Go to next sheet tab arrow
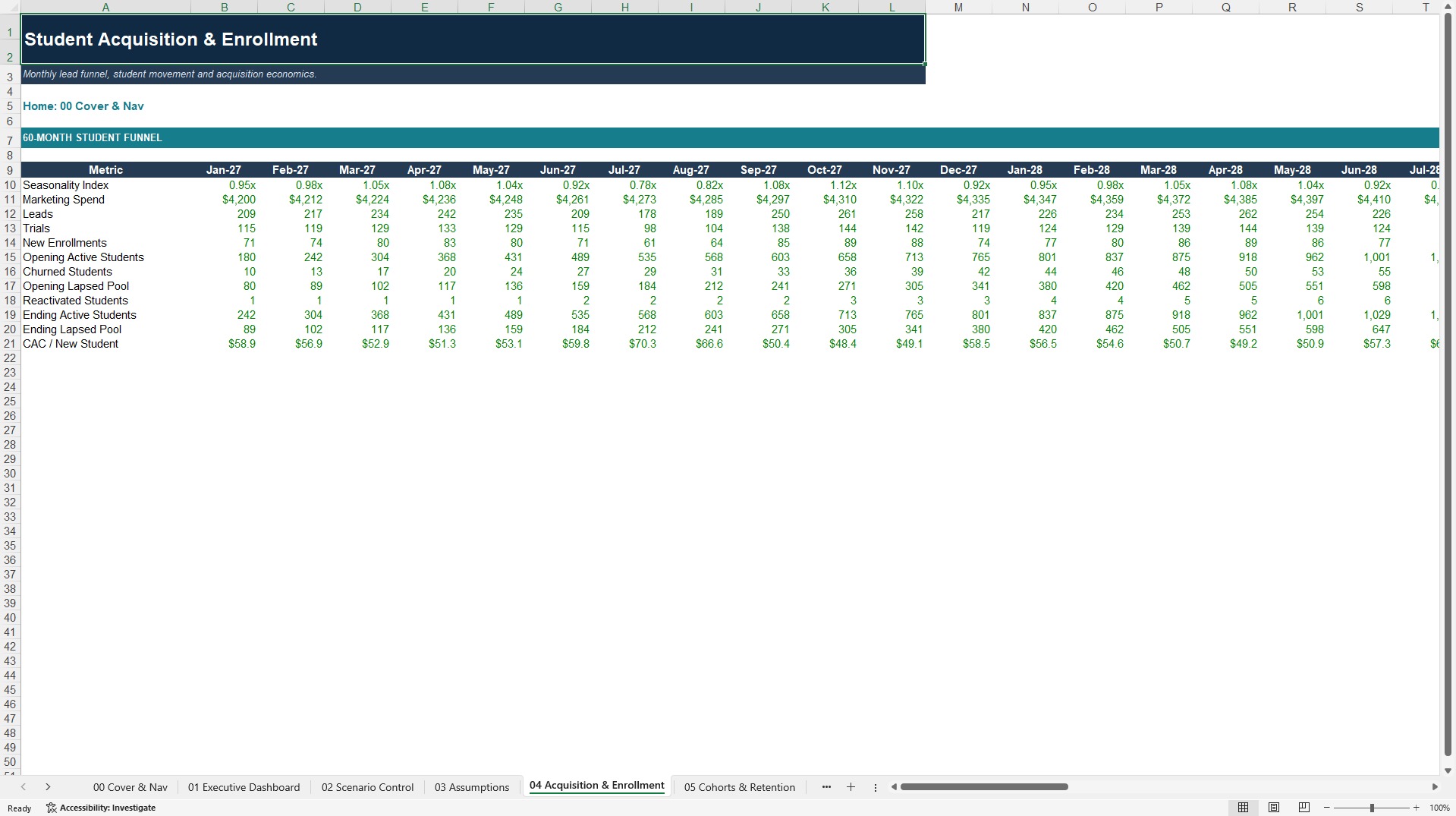The image size is (1456, 816). [48, 787]
